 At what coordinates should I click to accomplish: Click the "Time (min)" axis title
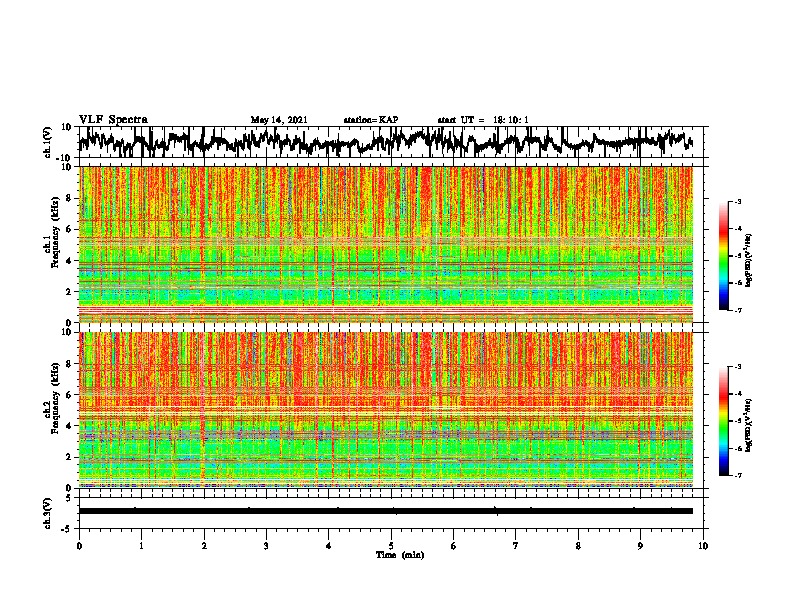click(400, 555)
